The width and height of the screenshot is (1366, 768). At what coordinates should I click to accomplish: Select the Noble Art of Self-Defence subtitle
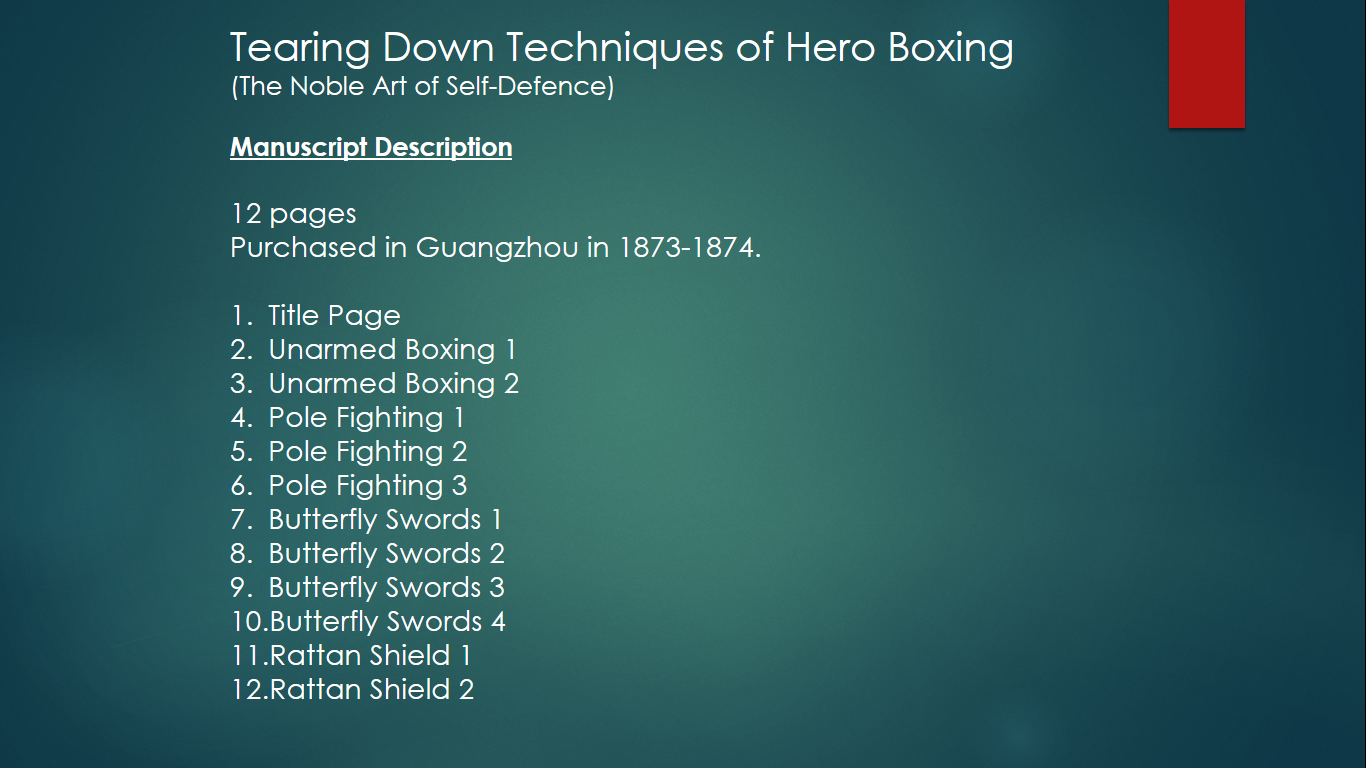tap(422, 87)
